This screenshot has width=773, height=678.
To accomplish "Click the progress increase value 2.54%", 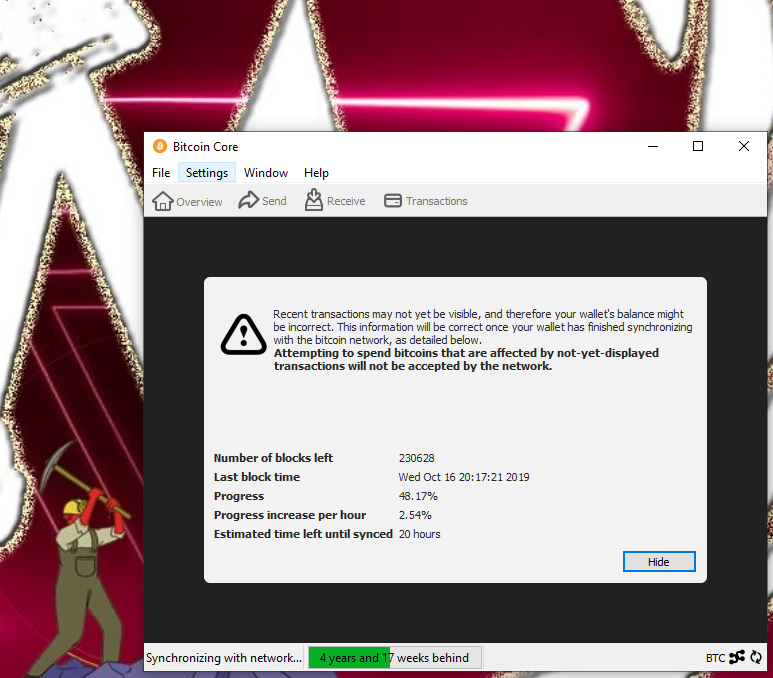I will coord(415,515).
